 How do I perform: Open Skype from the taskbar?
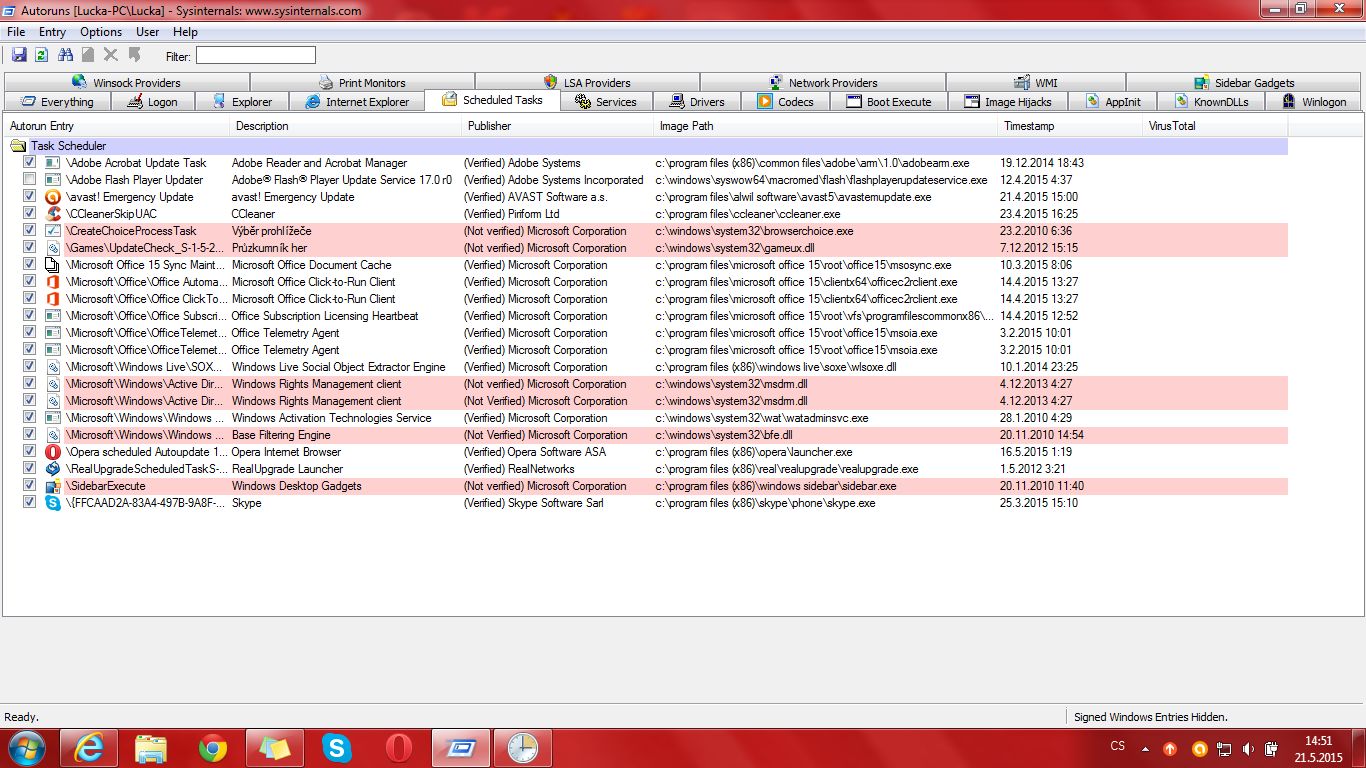337,748
